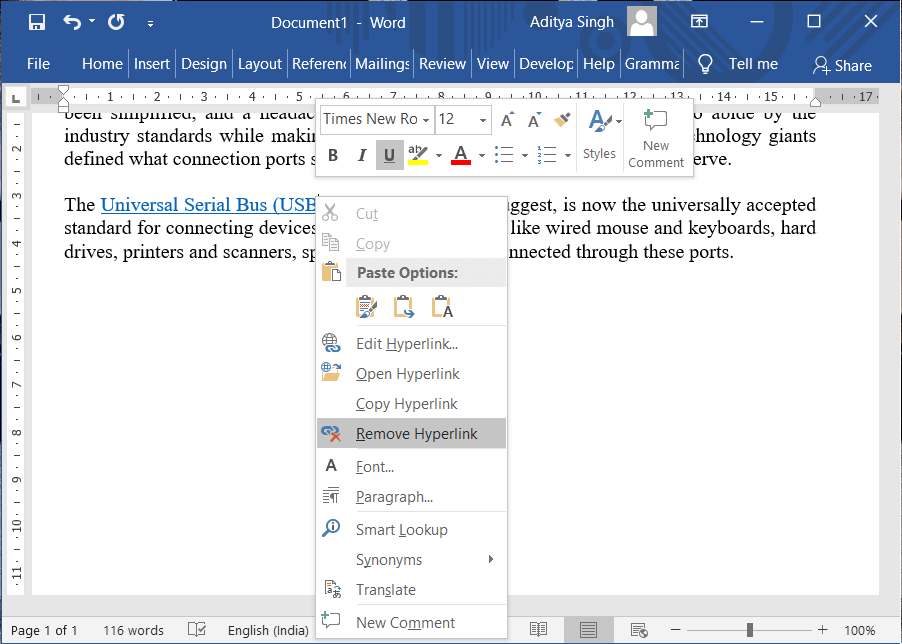Toggle Underline in the mini toolbar
Screen dimensions: 902x644
[389, 155]
